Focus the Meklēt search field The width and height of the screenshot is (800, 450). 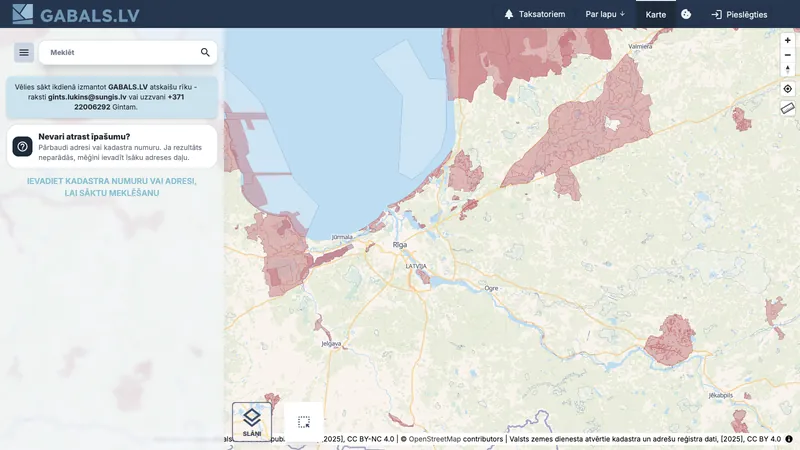(120, 53)
